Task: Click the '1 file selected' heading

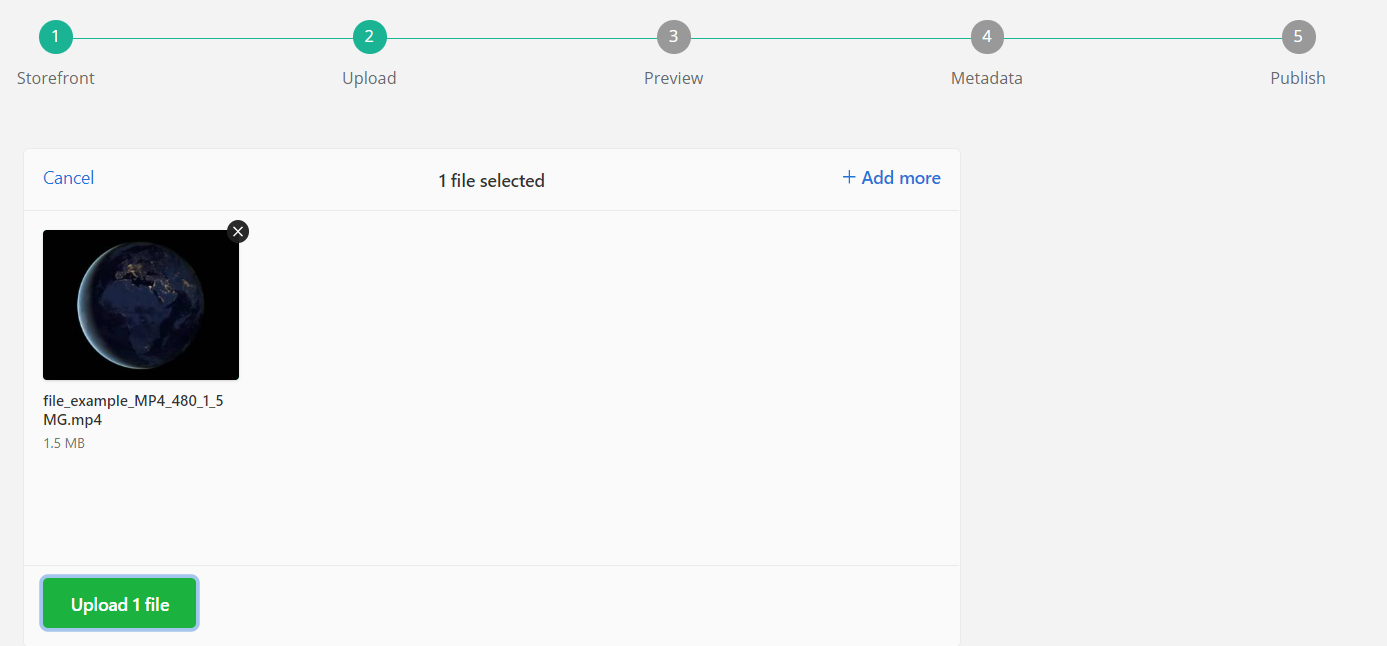Action: [491, 181]
